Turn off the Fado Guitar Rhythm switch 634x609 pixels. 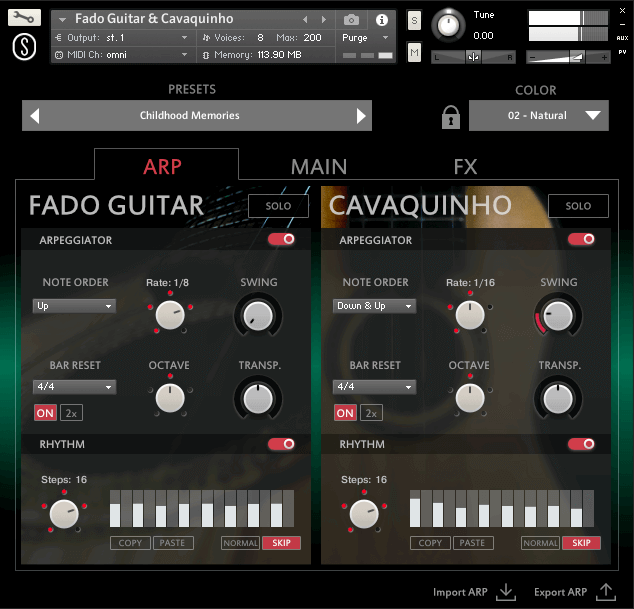tap(281, 444)
